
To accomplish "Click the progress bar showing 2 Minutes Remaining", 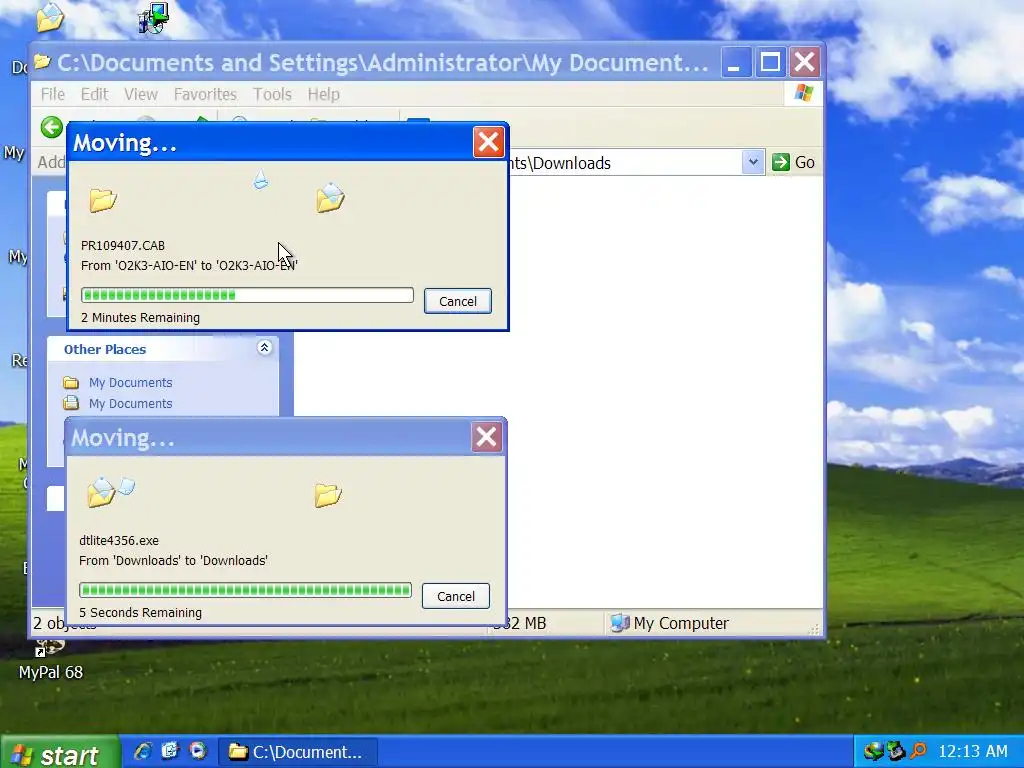I will 247,295.
